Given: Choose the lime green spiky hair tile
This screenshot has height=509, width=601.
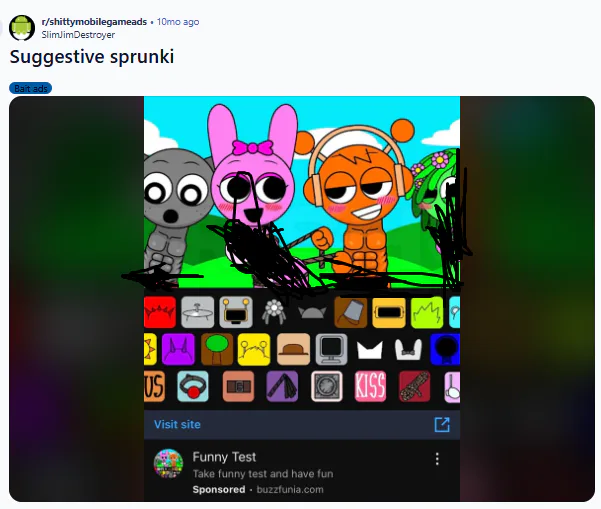Looking at the screenshot, I should (x=427, y=312).
